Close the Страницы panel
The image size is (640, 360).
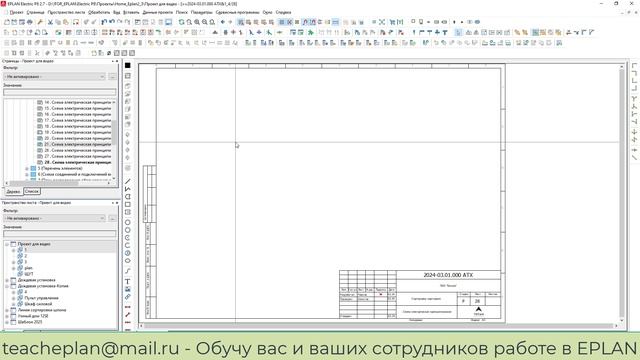[x=117, y=61]
